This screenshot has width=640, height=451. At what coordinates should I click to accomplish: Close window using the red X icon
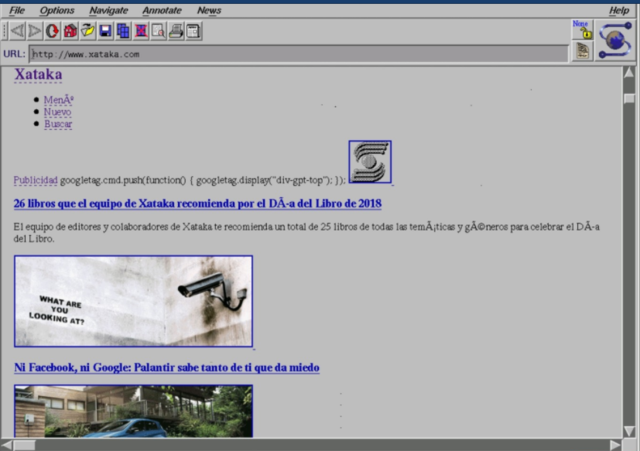pos(141,31)
